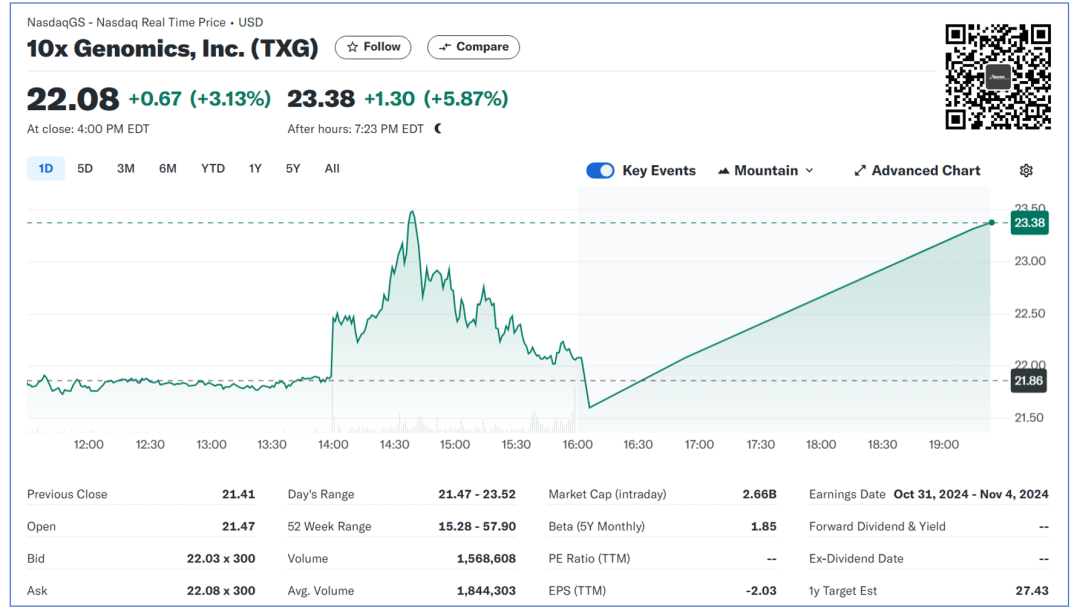Click the Volume value 1,568,608

pos(486,558)
